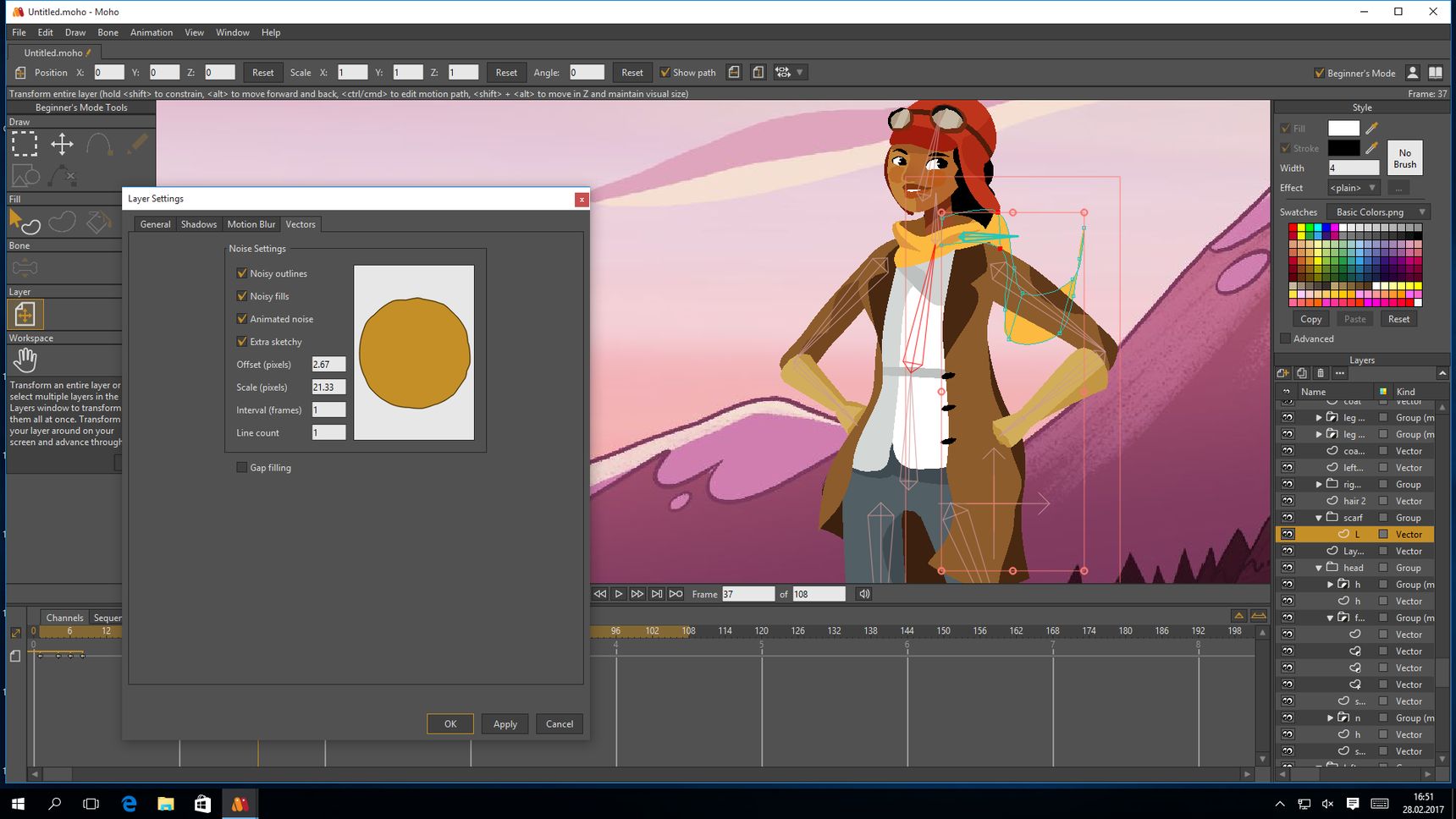Enable the Advanced checkbox in Style
This screenshot has height=819, width=1456.
pos(1286,338)
